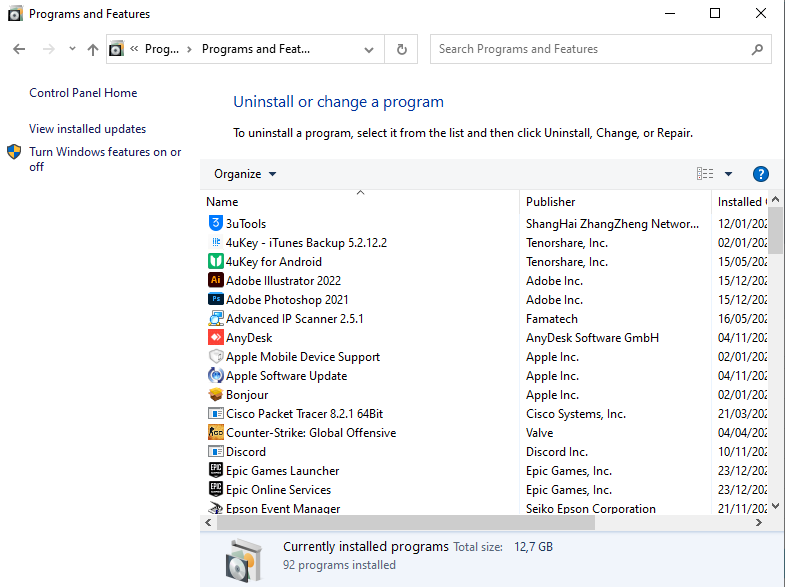Click the Epic Online Services icon

tap(215, 489)
